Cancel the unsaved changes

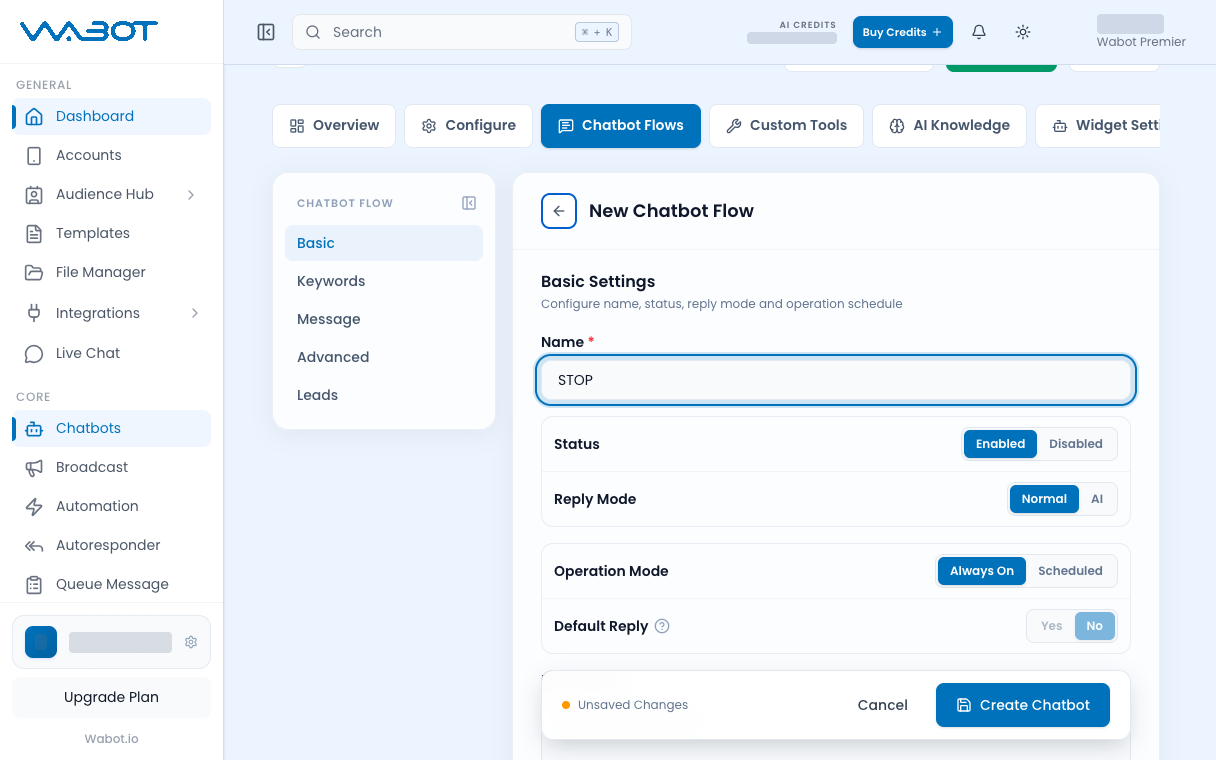(883, 705)
